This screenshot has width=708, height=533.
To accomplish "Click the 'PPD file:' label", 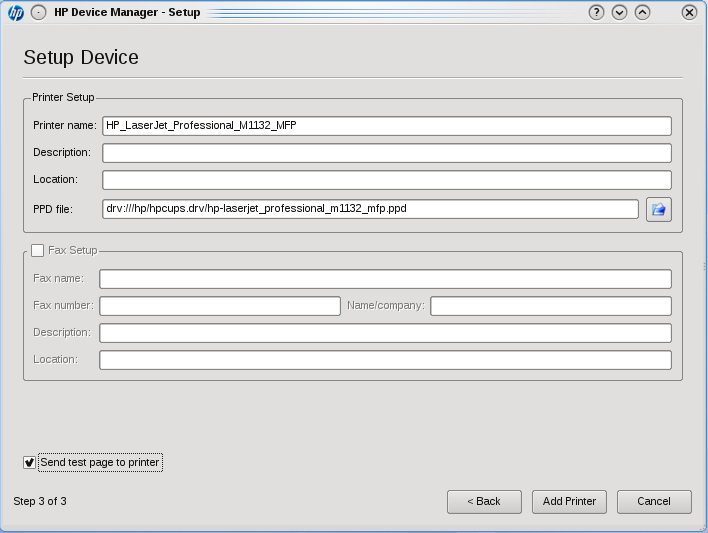I will tap(53, 210).
